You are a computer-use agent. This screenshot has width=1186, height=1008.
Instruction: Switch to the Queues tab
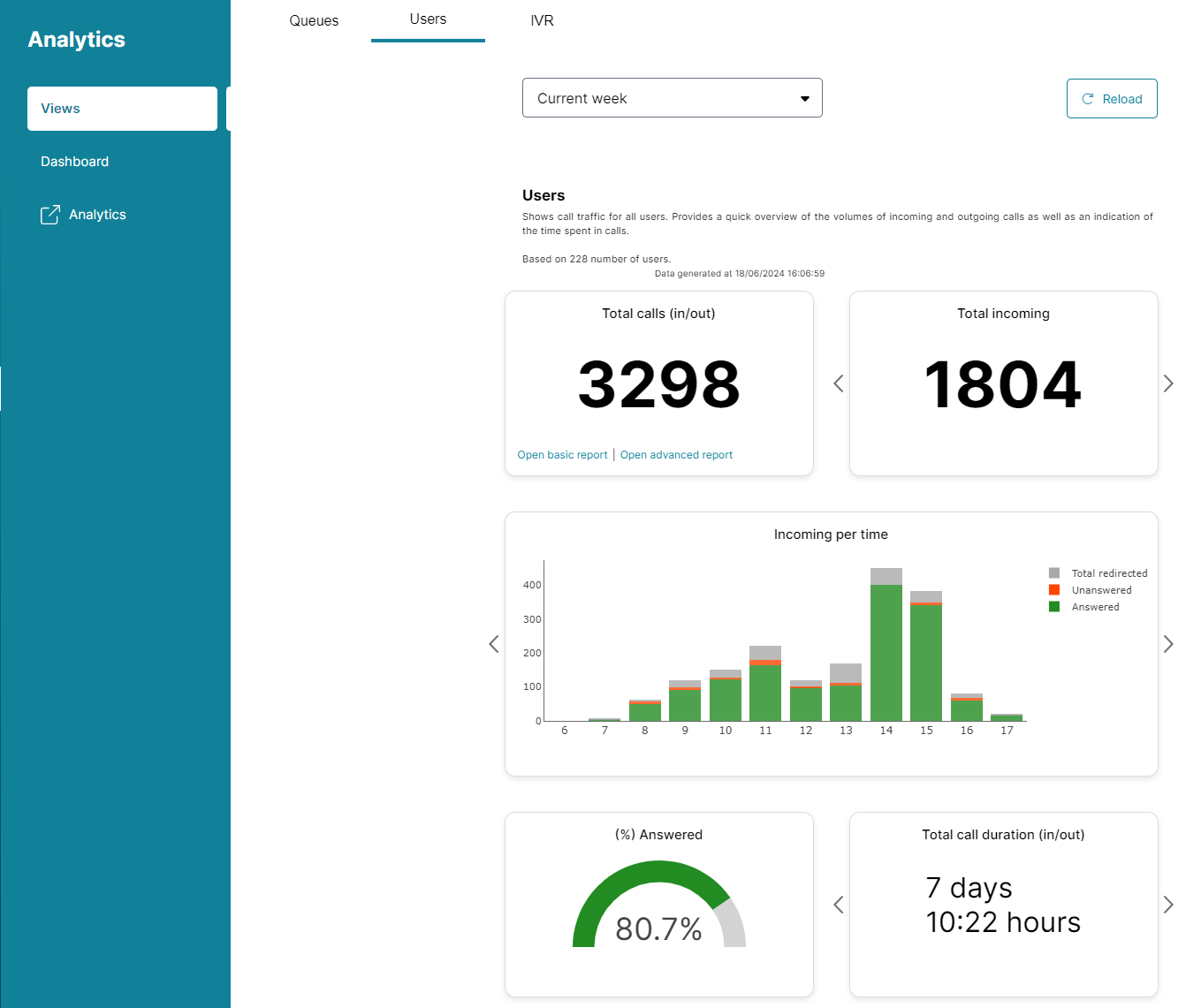click(x=314, y=20)
